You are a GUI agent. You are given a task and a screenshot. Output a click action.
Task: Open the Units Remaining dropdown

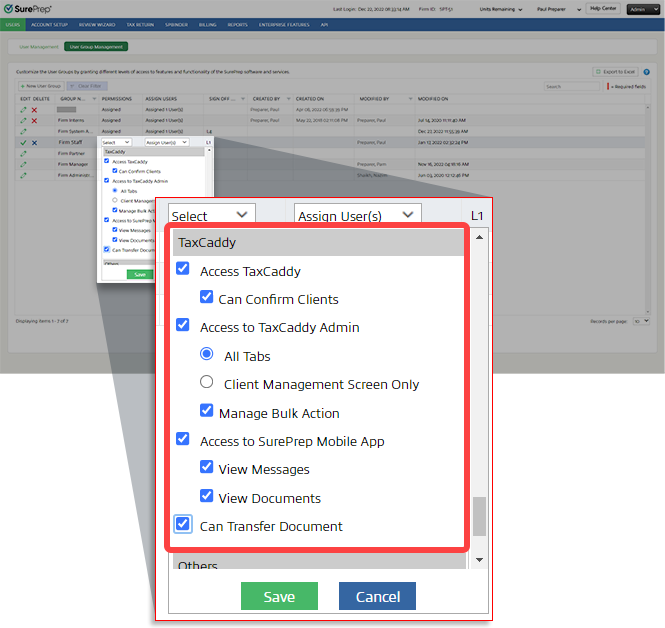point(501,9)
